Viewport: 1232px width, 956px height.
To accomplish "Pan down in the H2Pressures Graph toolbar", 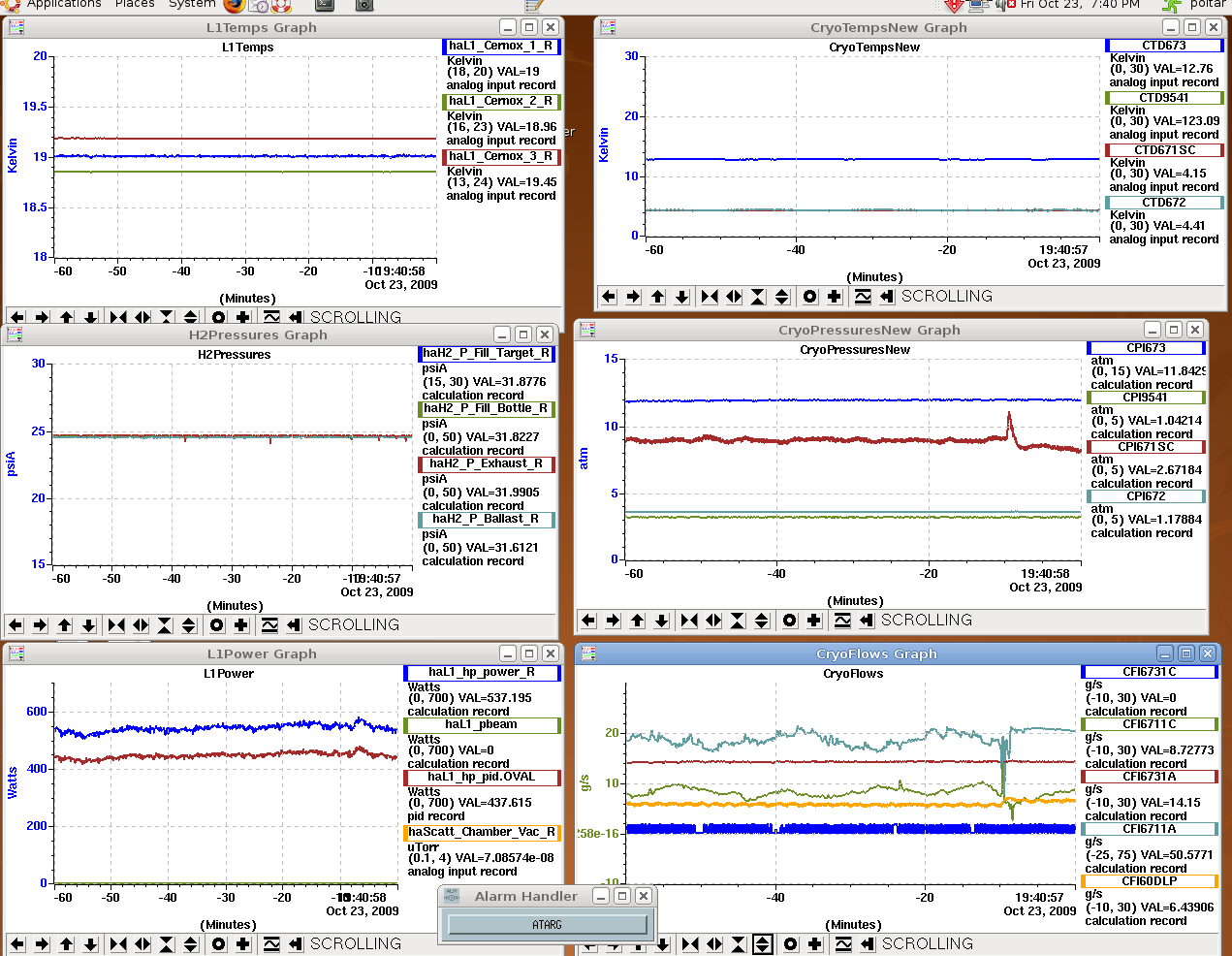I will click(89, 625).
